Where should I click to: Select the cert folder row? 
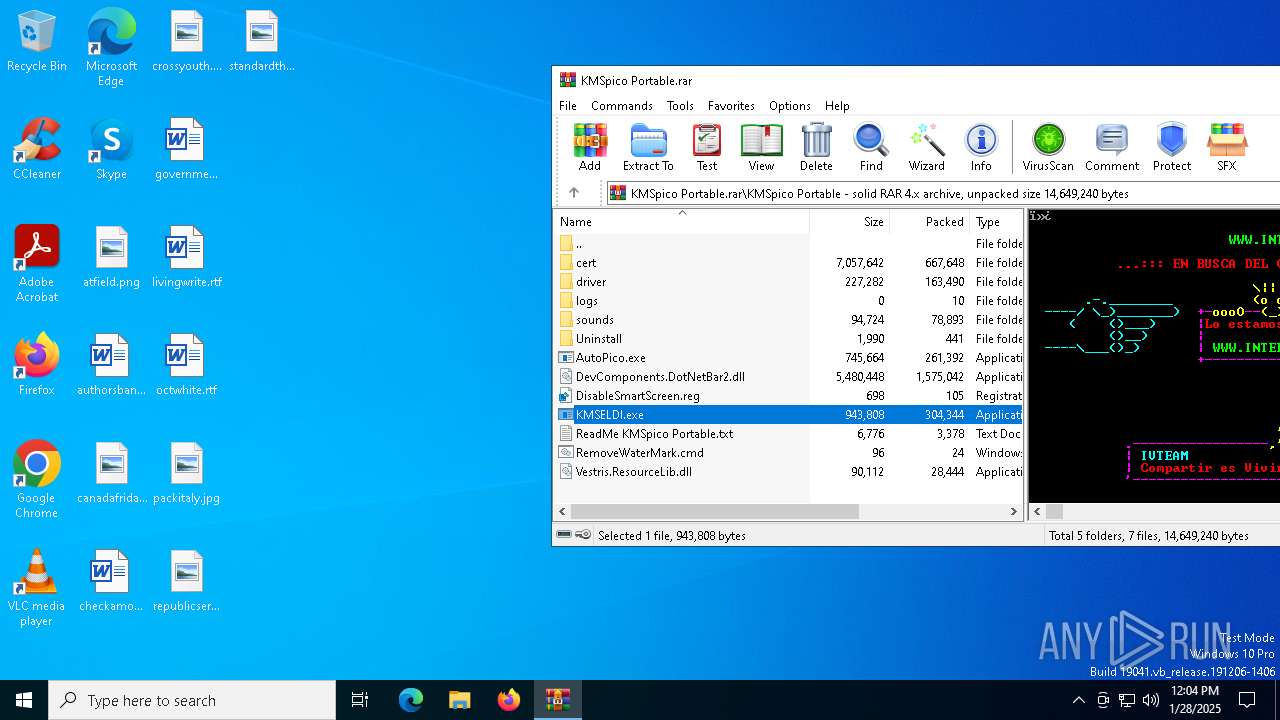788,262
